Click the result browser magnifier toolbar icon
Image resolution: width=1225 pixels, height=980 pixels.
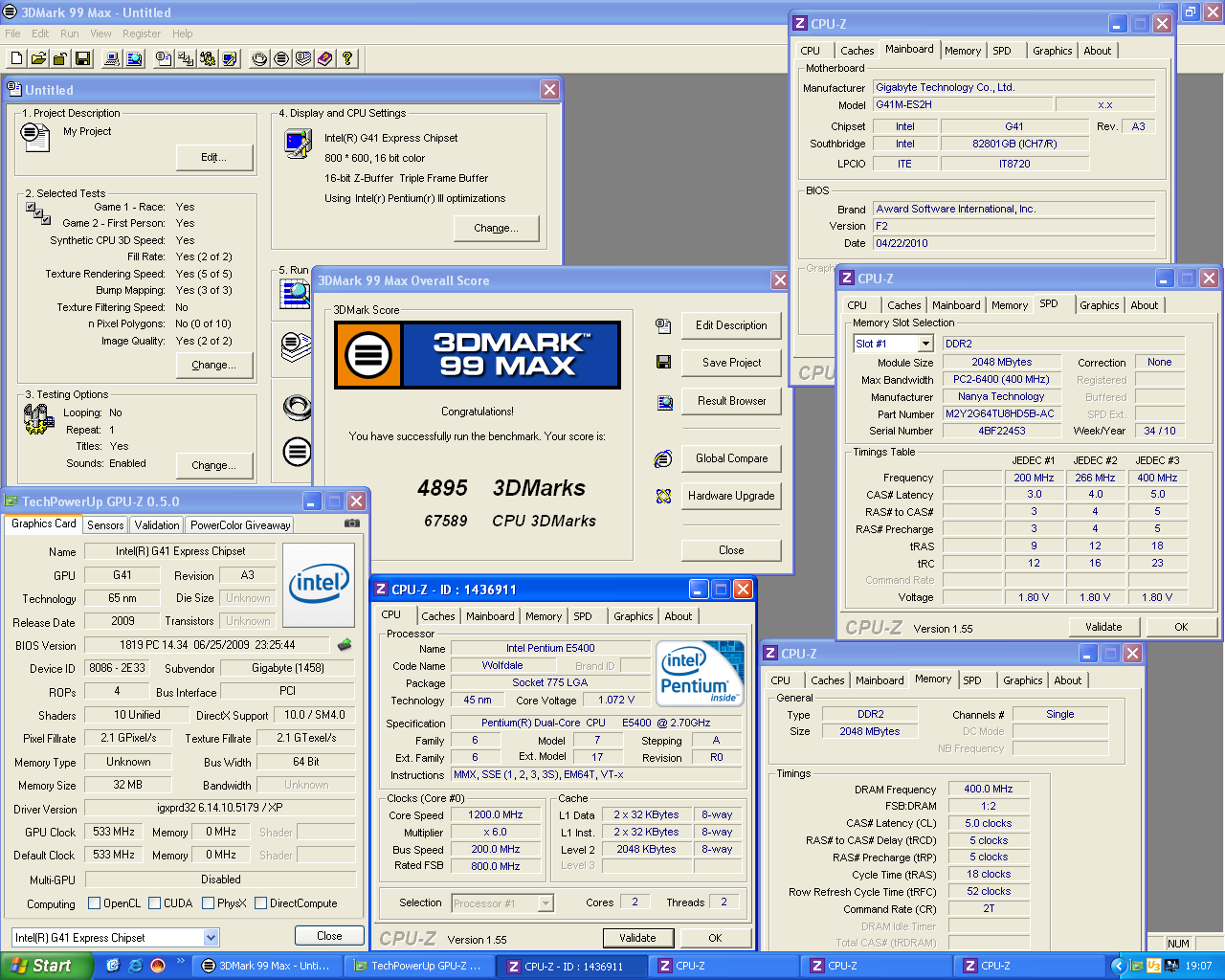coord(133,58)
